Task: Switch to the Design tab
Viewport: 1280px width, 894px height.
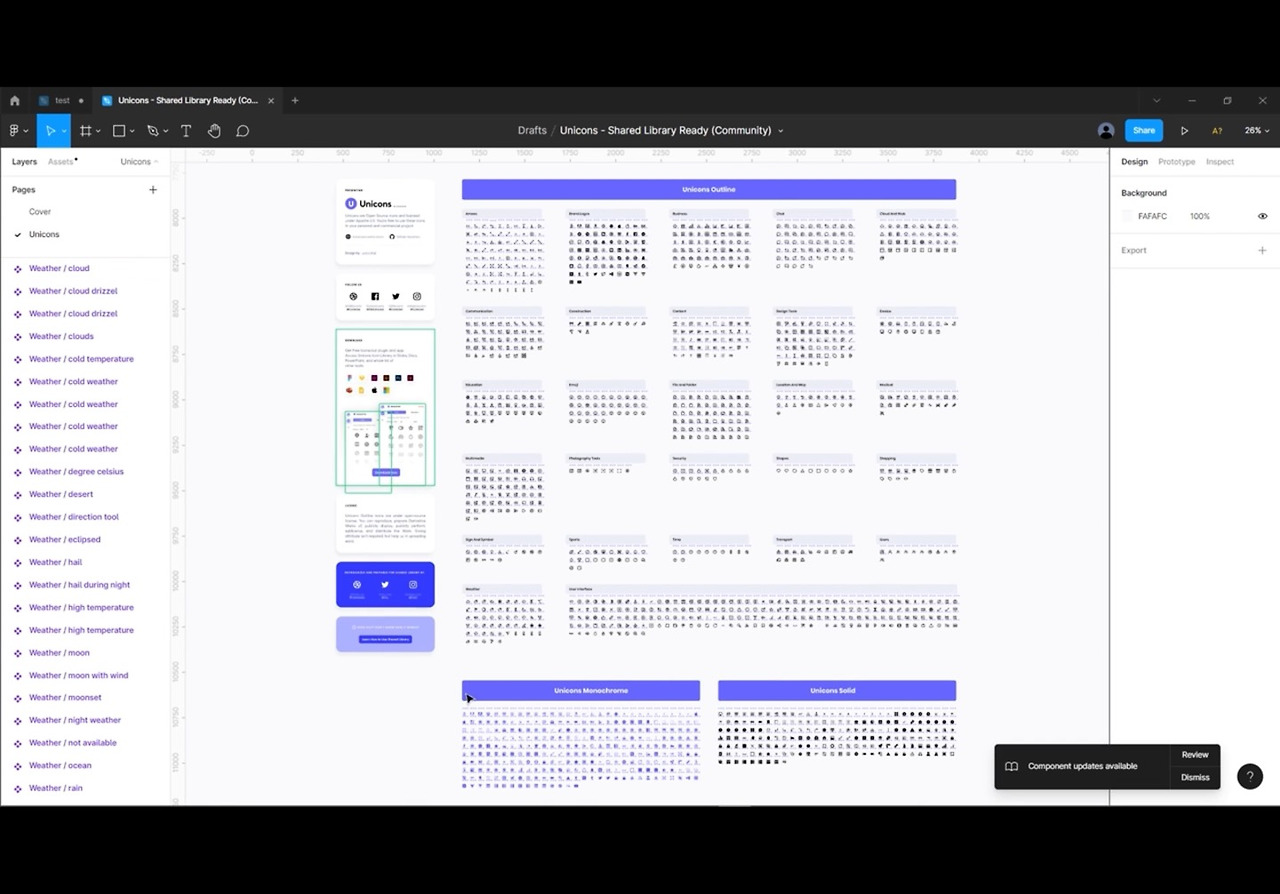Action: point(1134,162)
